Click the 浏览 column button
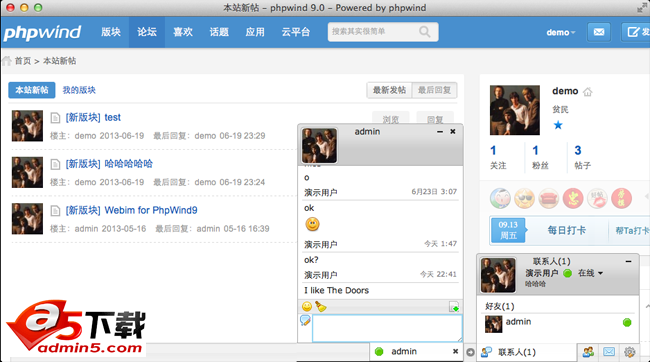Screen dimensions: 650x362 pyautogui.click(x=390, y=119)
